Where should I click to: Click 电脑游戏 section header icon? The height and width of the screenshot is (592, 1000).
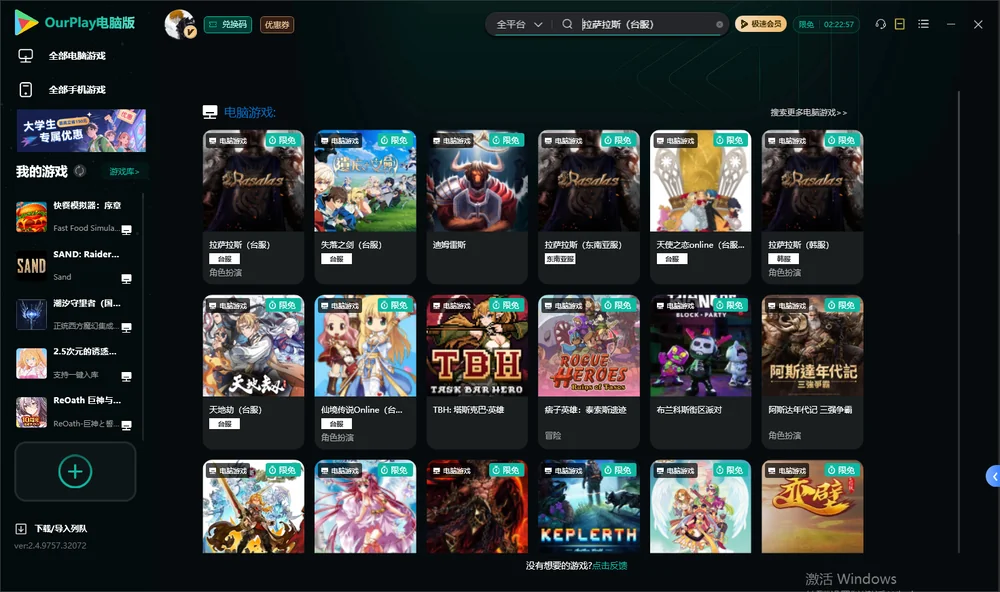(x=210, y=112)
